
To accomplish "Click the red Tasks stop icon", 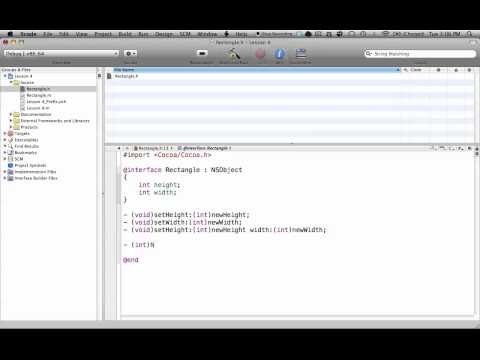I will [260, 54].
